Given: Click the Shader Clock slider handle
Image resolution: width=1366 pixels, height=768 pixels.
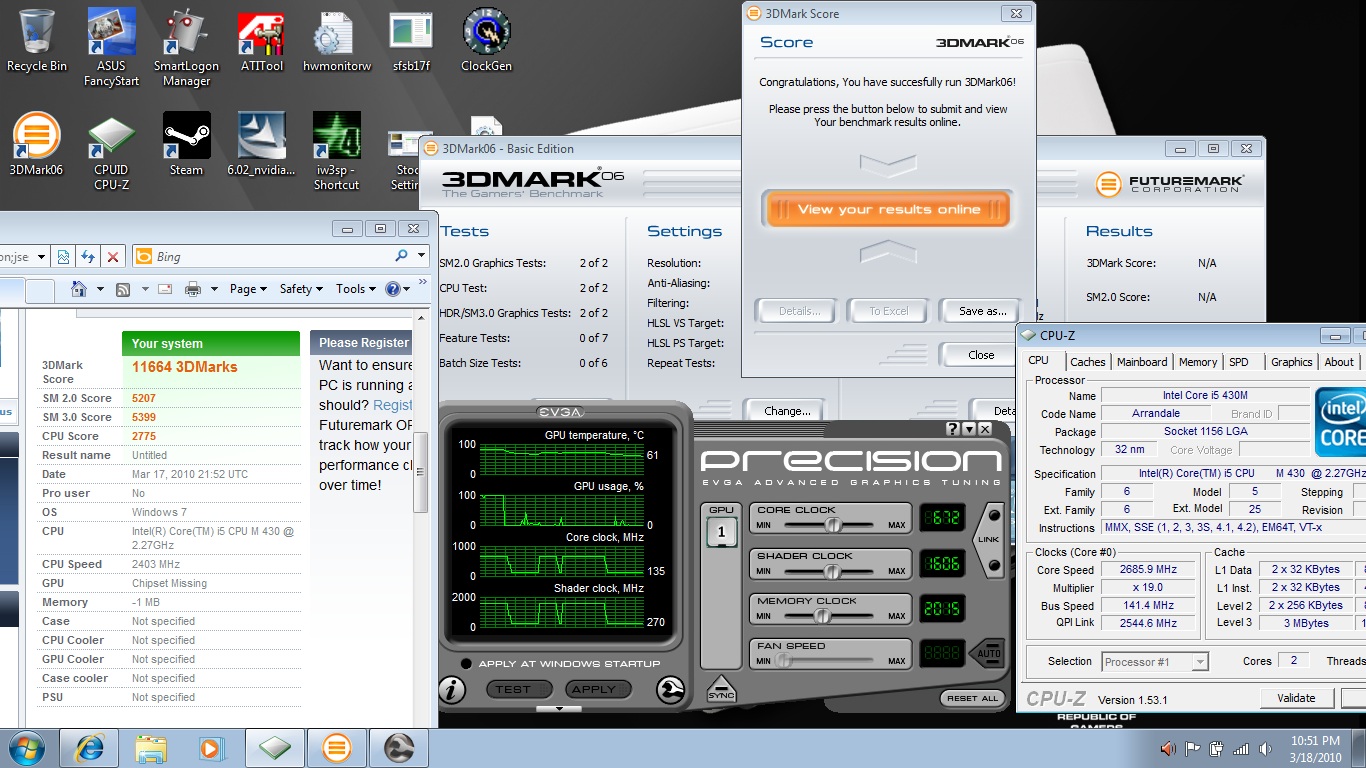Looking at the screenshot, I should 830,571.
